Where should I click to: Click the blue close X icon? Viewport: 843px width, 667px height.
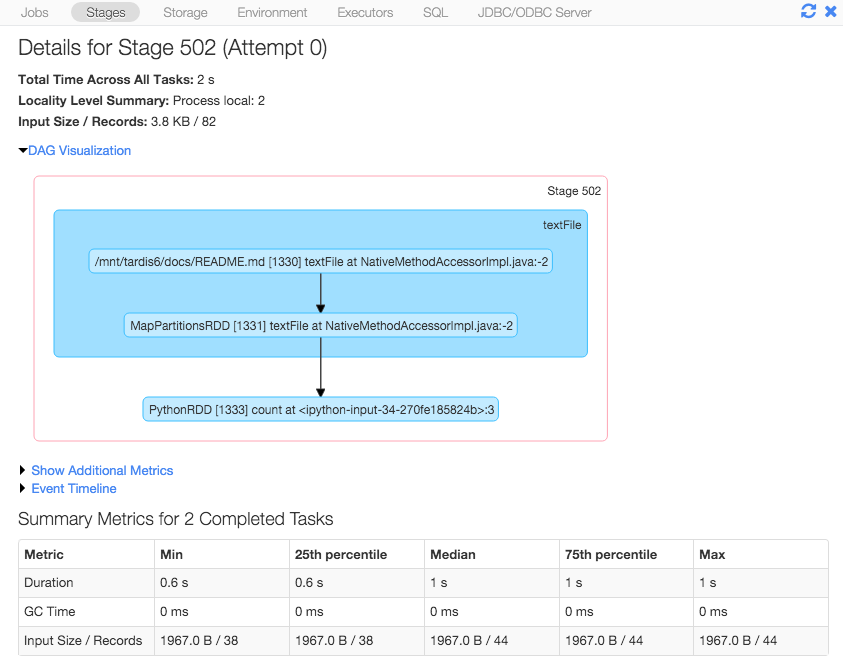(830, 12)
